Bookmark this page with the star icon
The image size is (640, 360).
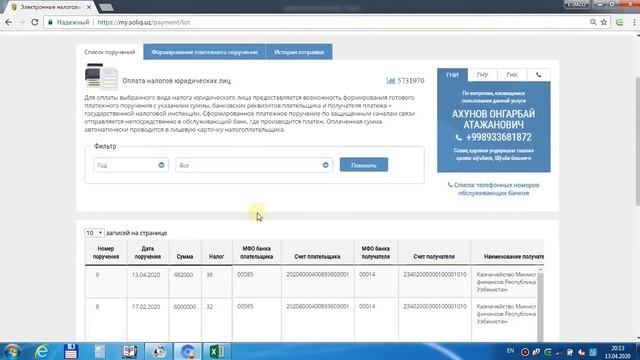coord(604,22)
